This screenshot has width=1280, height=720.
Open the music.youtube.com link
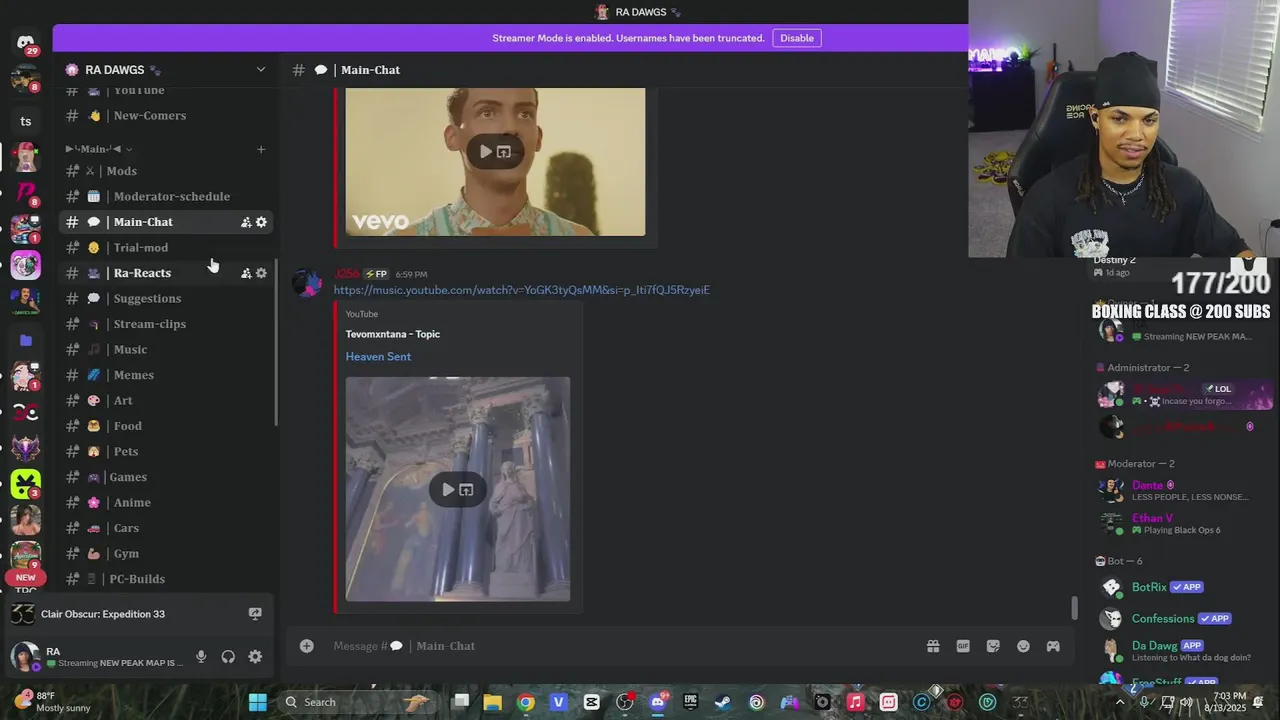tap(521, 290)
